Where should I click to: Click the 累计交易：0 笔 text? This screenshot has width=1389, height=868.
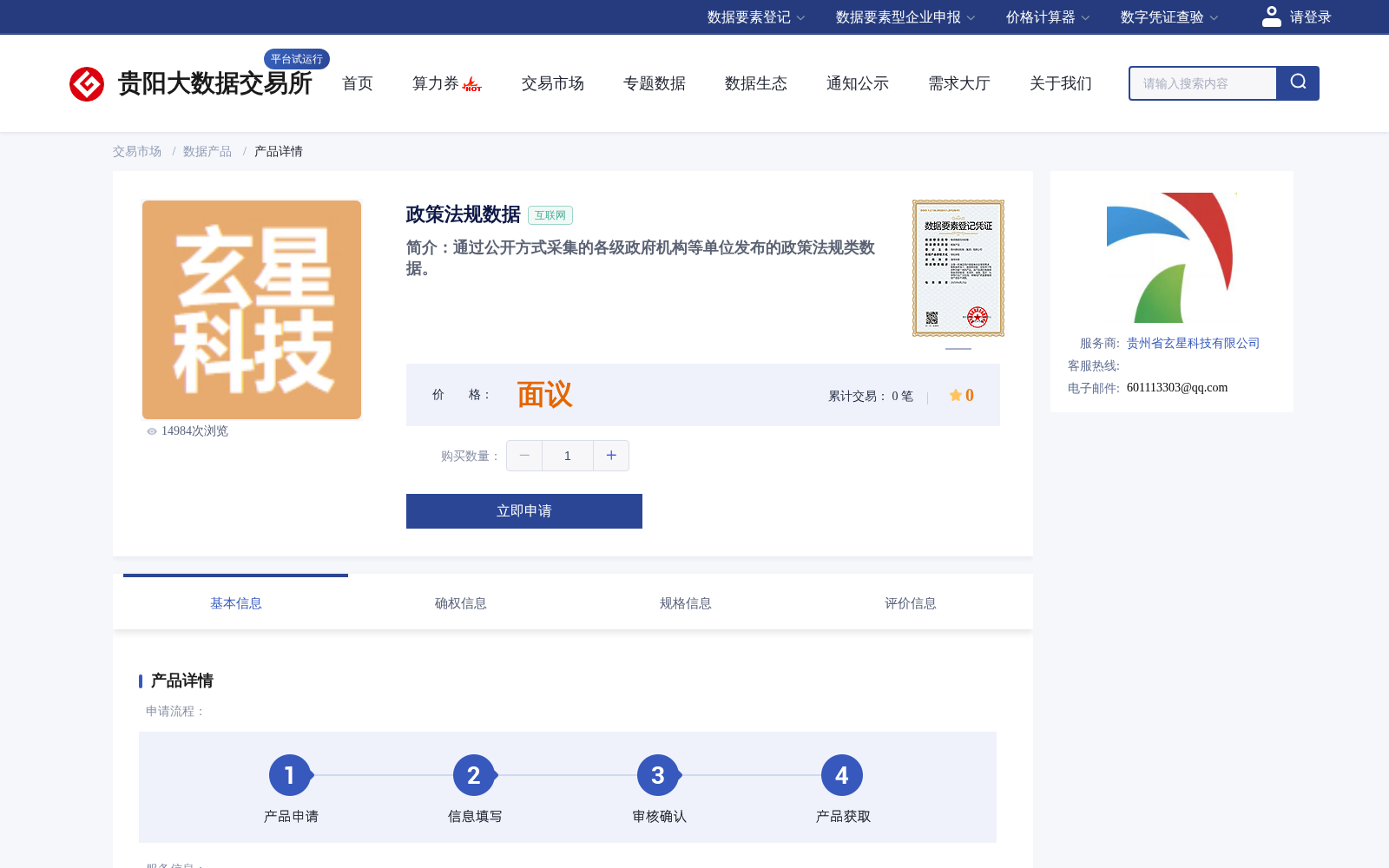pyautogui.click(x=871, y=396)
